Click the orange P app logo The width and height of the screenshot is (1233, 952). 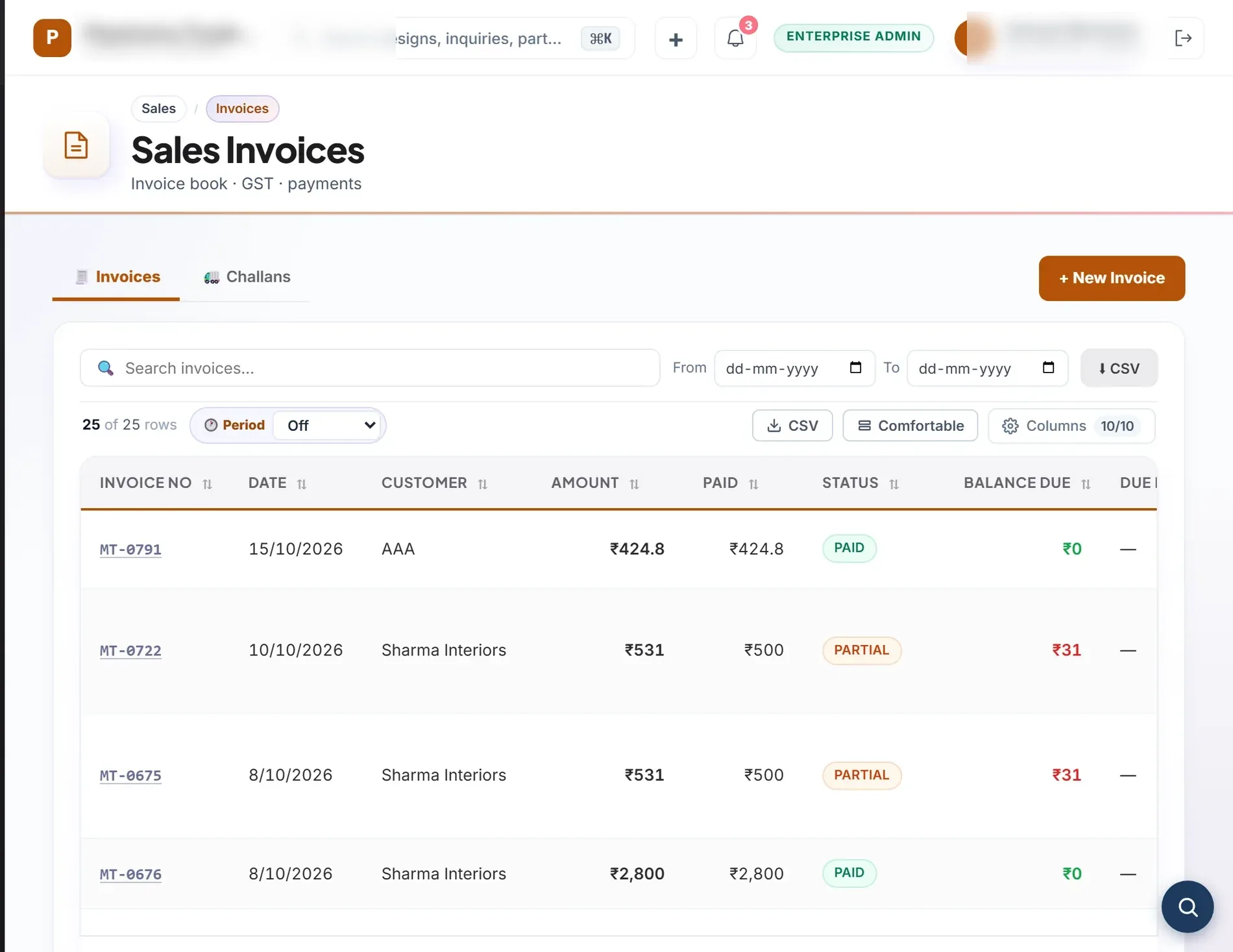pyautogui.click(x=52, y=38)
